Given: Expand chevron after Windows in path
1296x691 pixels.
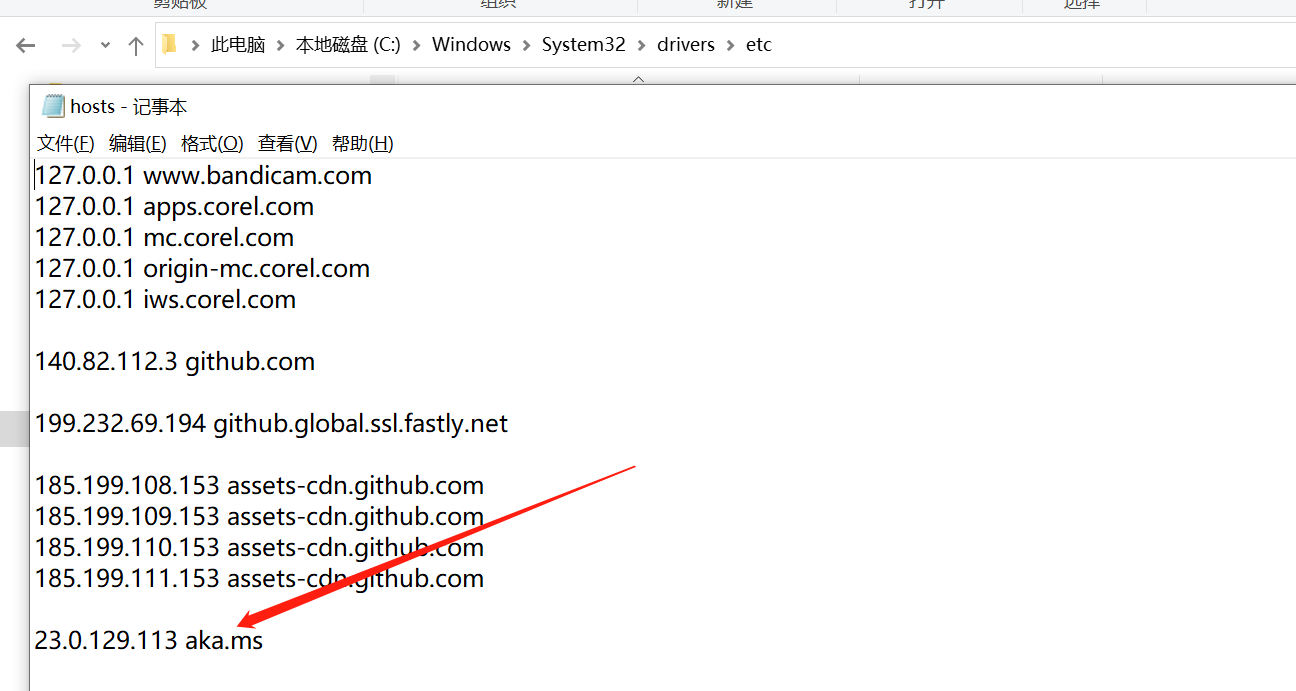Looking at the screenshot, I should pyautogui.click(x=526, y=45).
